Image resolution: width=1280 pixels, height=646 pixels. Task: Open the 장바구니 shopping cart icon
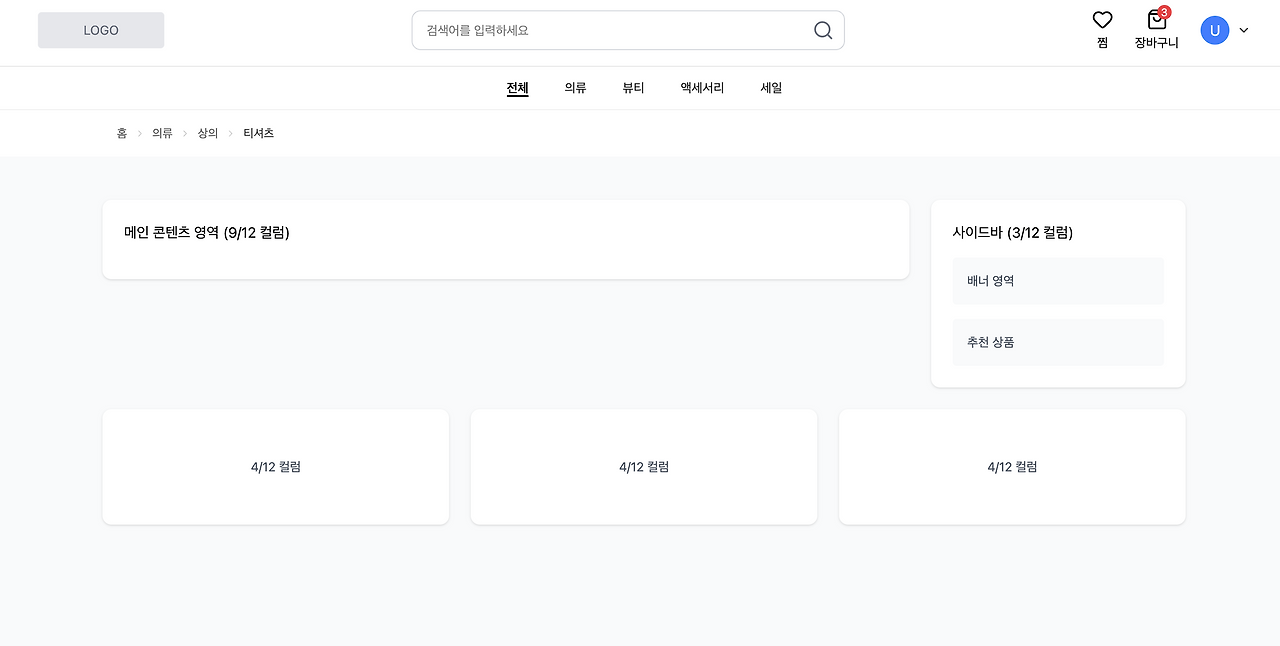click(x=1155, y=22)
